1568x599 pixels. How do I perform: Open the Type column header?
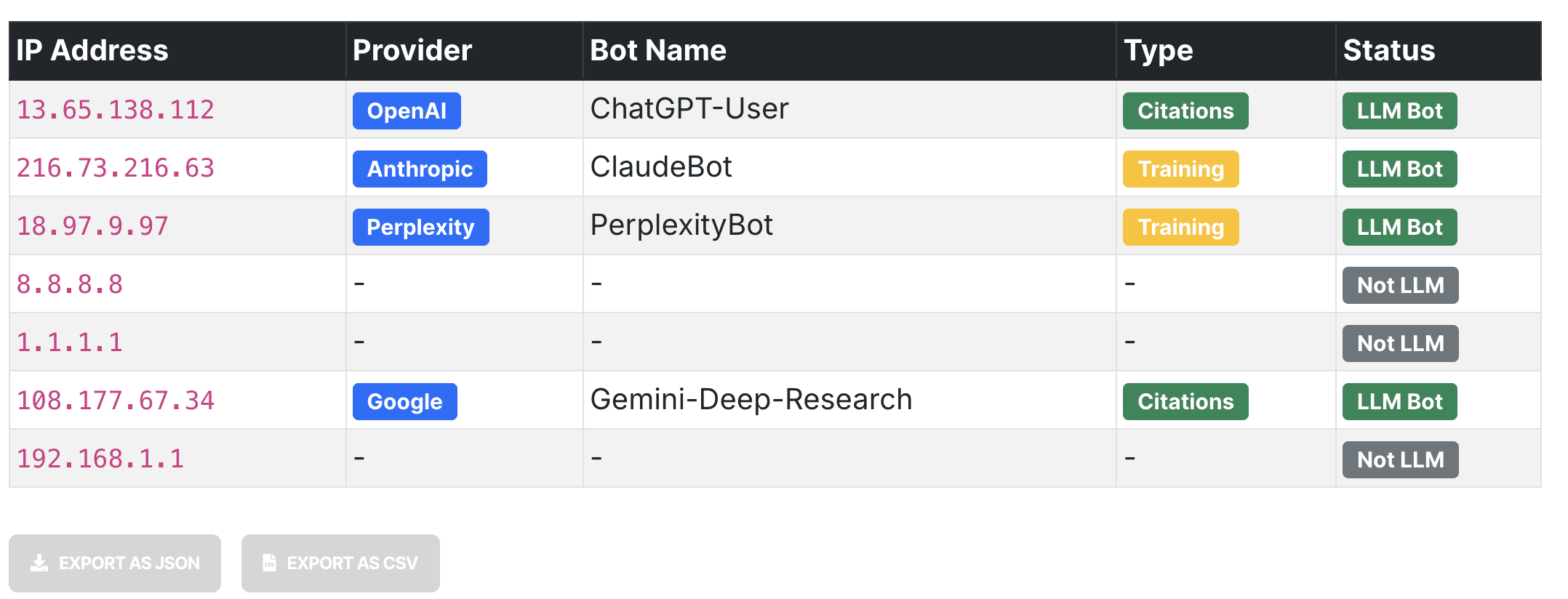1158,50
